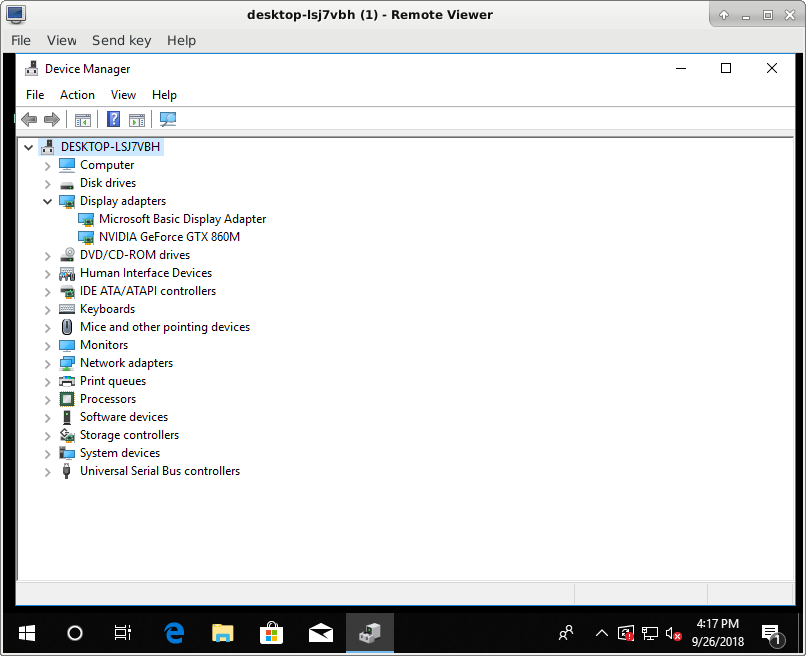Select Storage controllers label

point(130,435)
